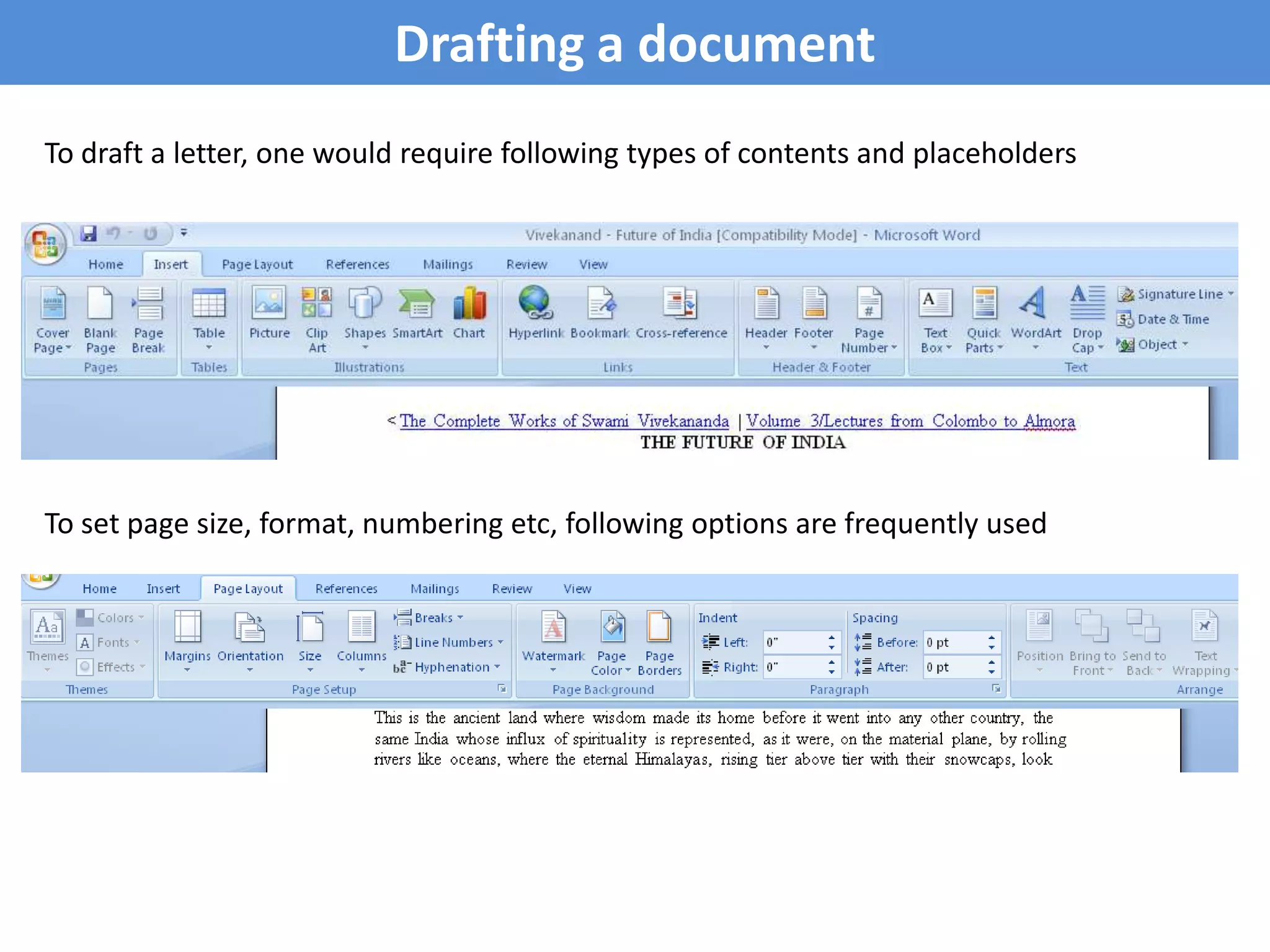Screen dimensions: 1270x952
Task: Open theme Colors dropdown
Action: coord(110,617)
